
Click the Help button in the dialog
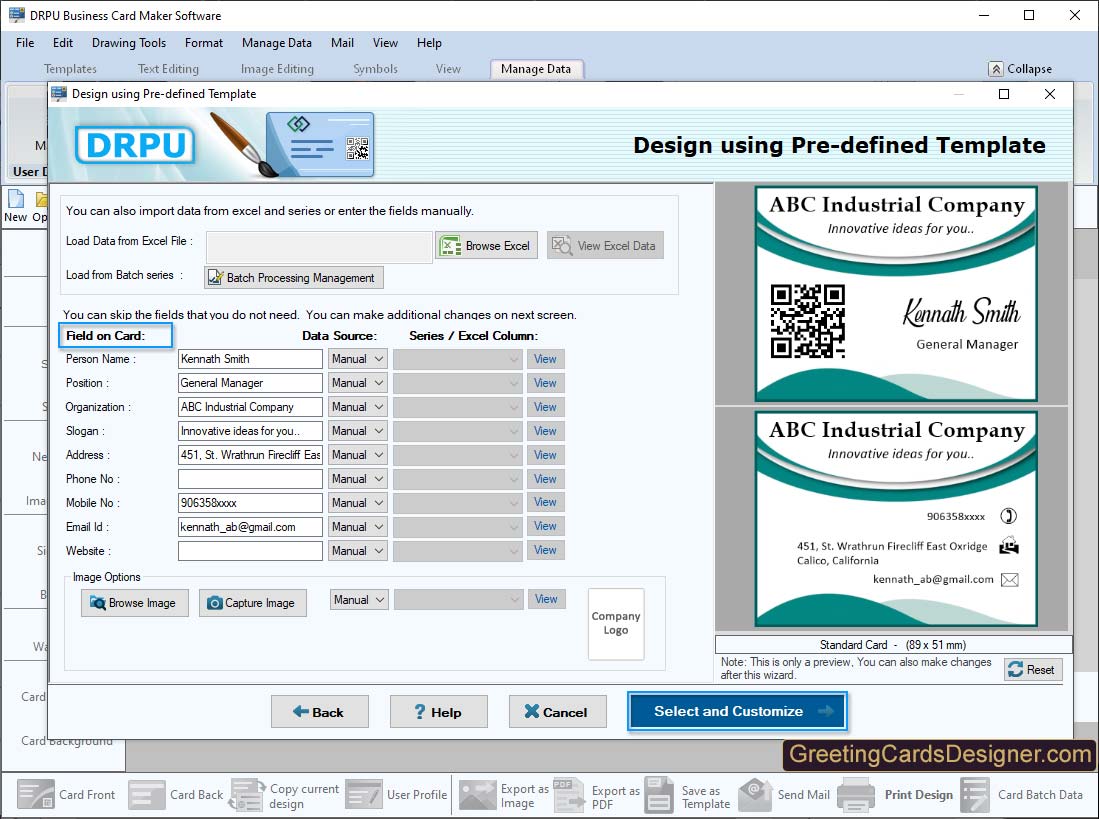point(439,712)
